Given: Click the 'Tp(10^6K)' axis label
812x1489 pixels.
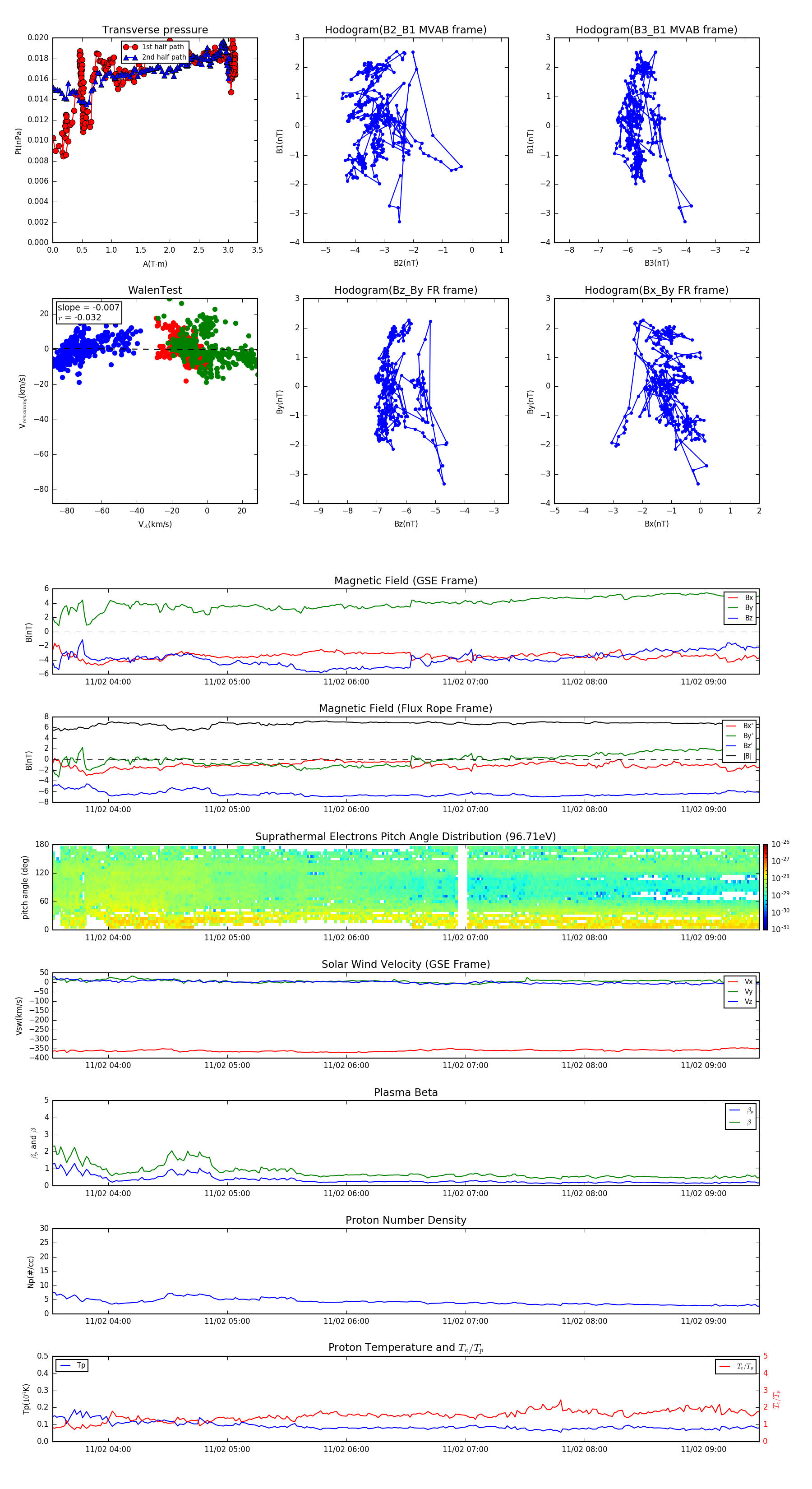Looking at the screenshot, I should [26, 1399].
